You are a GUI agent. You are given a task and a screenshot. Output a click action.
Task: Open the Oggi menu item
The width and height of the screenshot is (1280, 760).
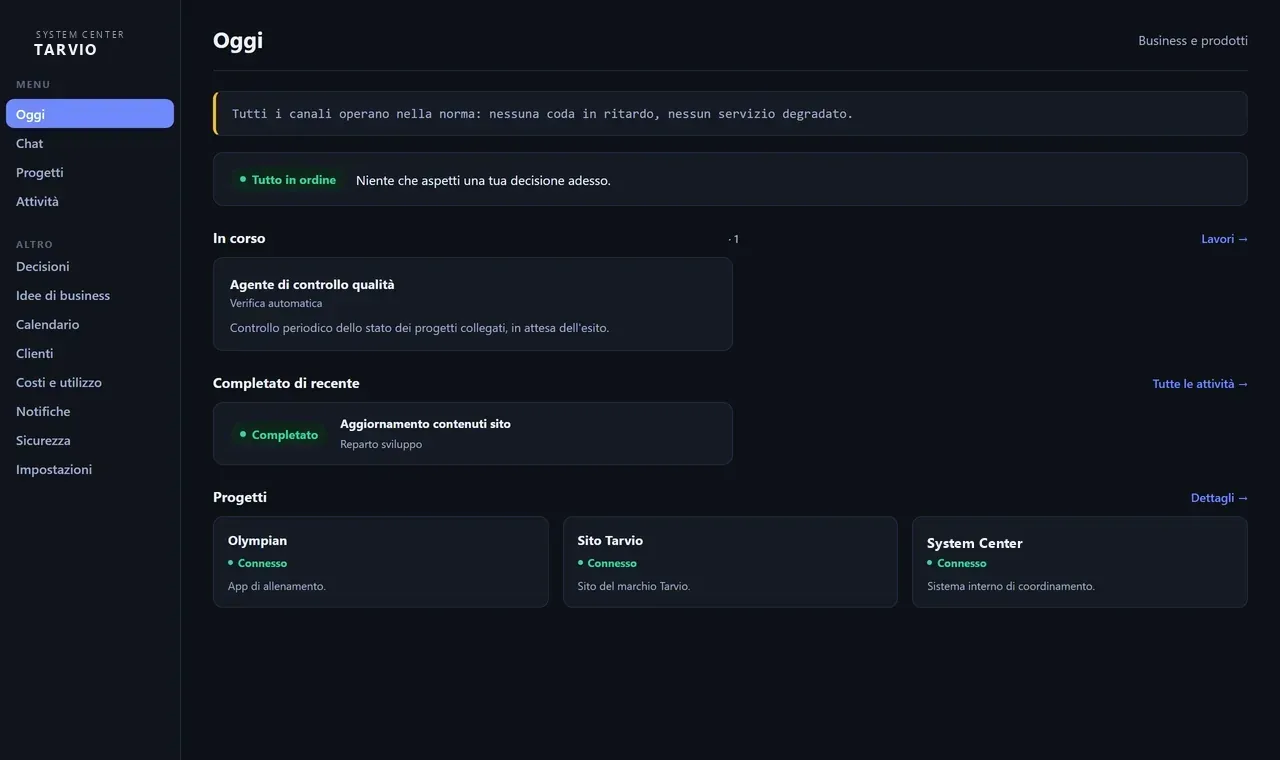(90, 114)
